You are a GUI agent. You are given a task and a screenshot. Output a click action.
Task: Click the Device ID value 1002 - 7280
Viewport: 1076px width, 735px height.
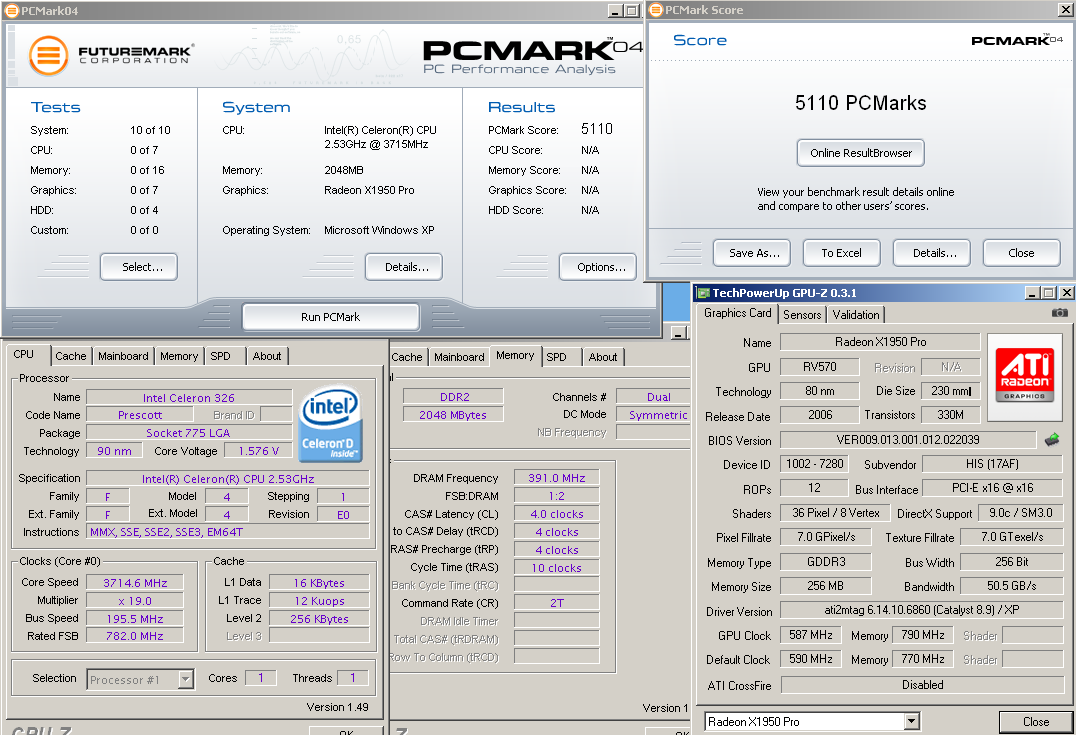[815, 464]
